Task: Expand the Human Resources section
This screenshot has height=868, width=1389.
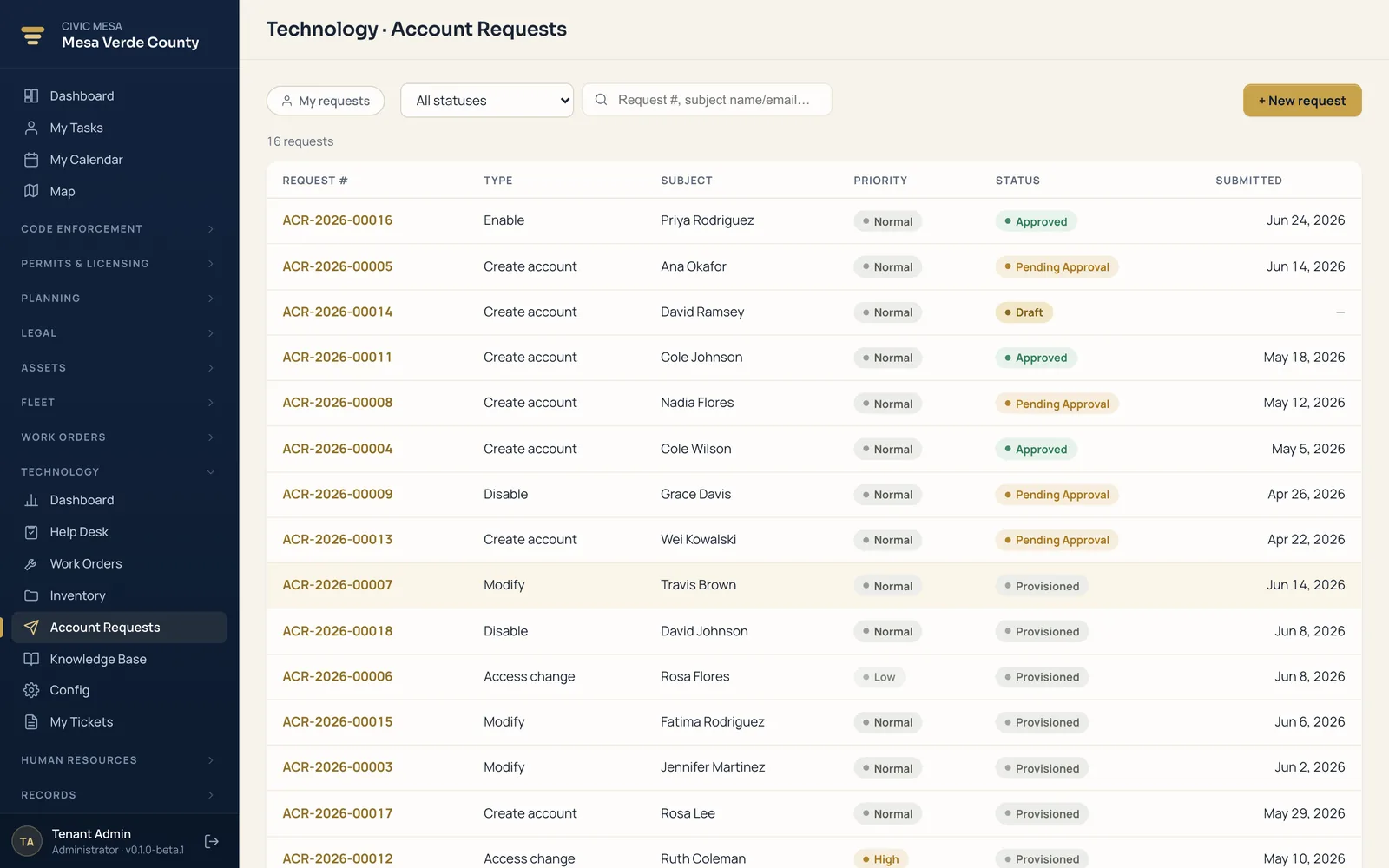Action: point(119,760)
